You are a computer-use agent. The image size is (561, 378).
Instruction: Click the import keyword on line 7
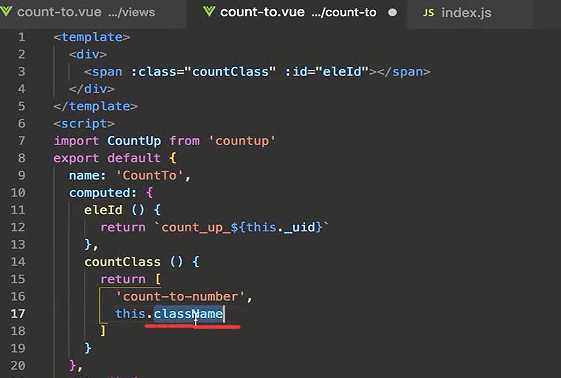point(76,141)
